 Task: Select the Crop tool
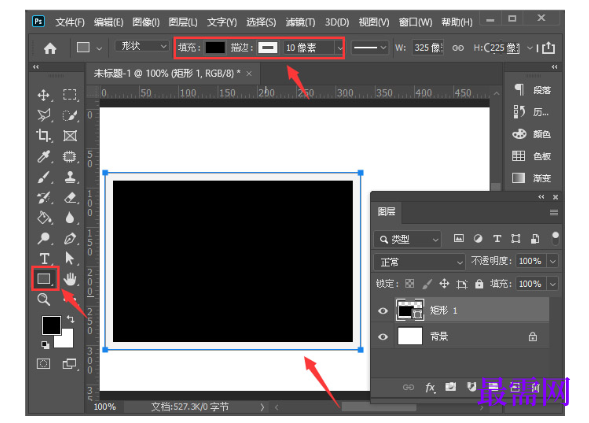[x=43, y=135]
